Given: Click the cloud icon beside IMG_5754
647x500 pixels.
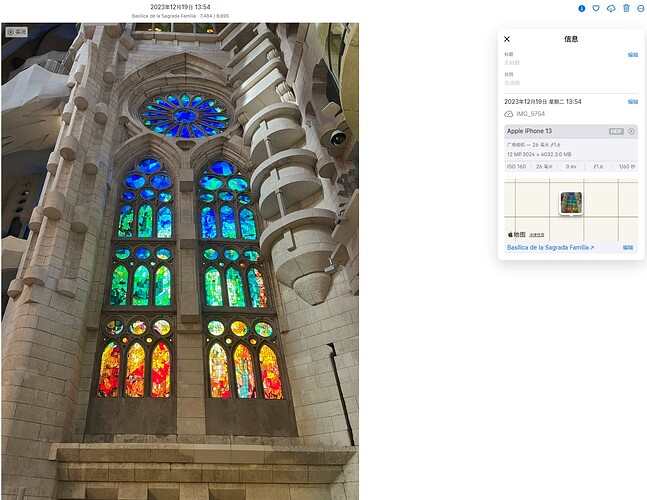Looking at the screenshot, I should [x=509, y=114].
